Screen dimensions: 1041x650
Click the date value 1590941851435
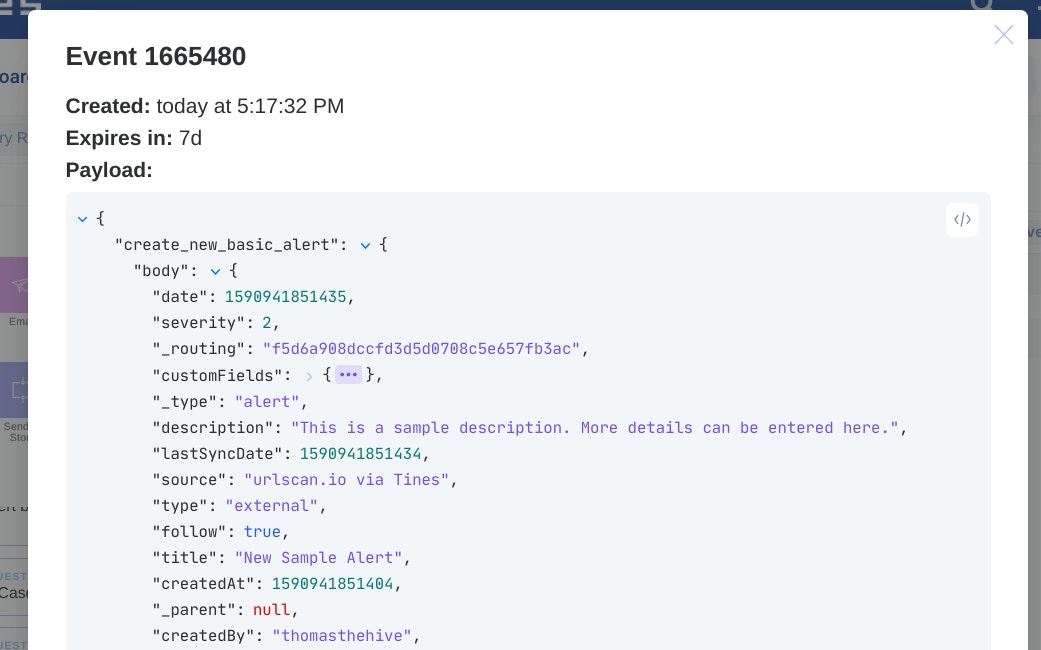pyautogui.click(x=285, y=297)
